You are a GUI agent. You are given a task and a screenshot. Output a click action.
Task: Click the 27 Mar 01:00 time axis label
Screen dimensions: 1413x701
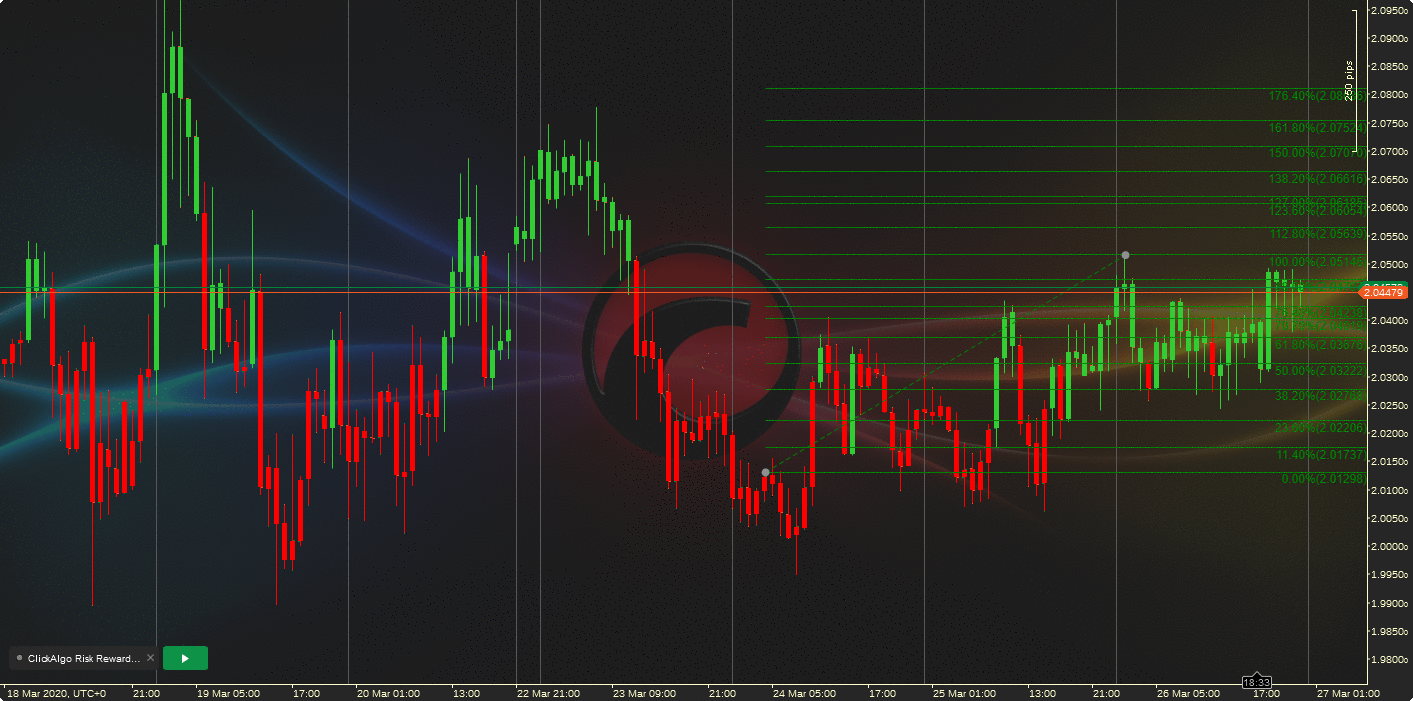tap(1348, 693)
